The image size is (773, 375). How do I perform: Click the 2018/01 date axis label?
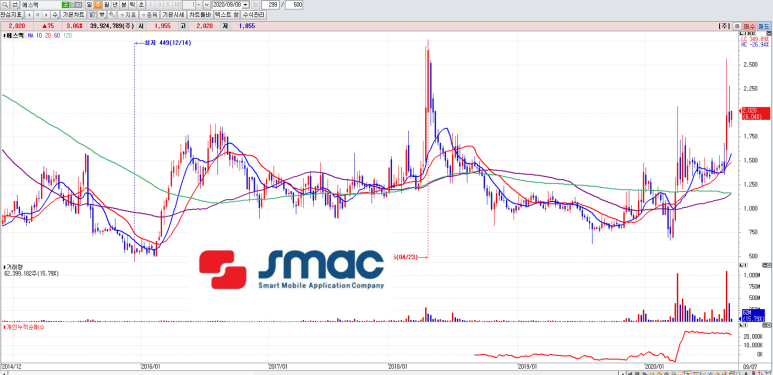[x=399, y=367]
